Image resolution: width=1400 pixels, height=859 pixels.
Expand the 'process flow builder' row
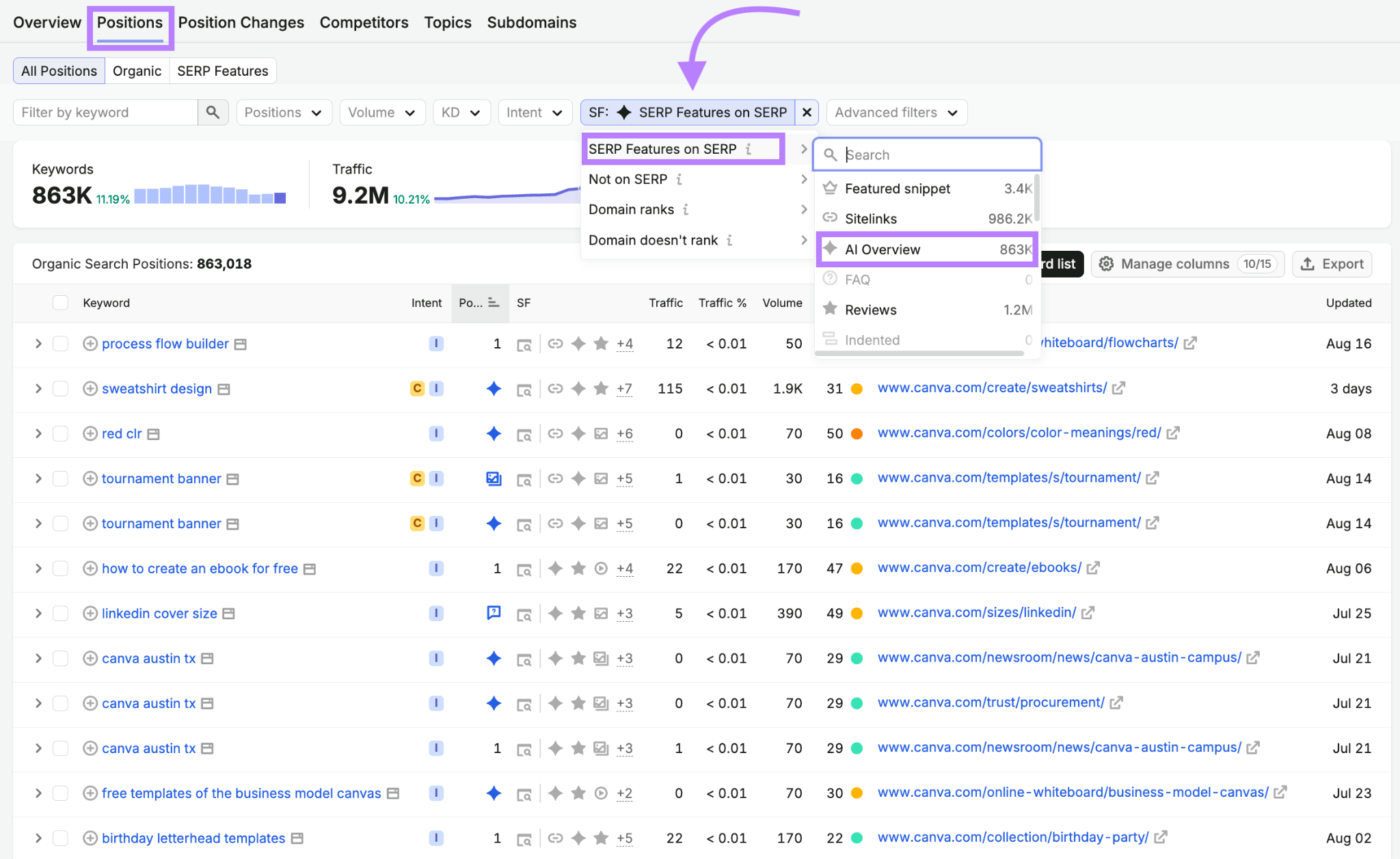coord(38,344)
